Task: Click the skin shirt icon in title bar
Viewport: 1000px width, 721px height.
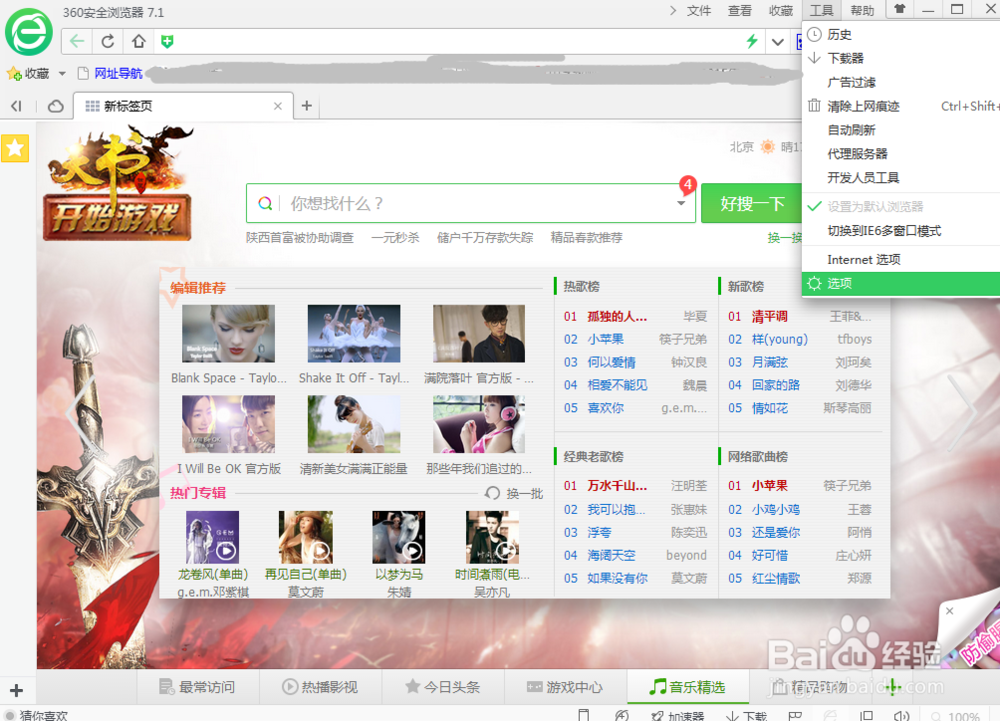Action: point(900,9)
